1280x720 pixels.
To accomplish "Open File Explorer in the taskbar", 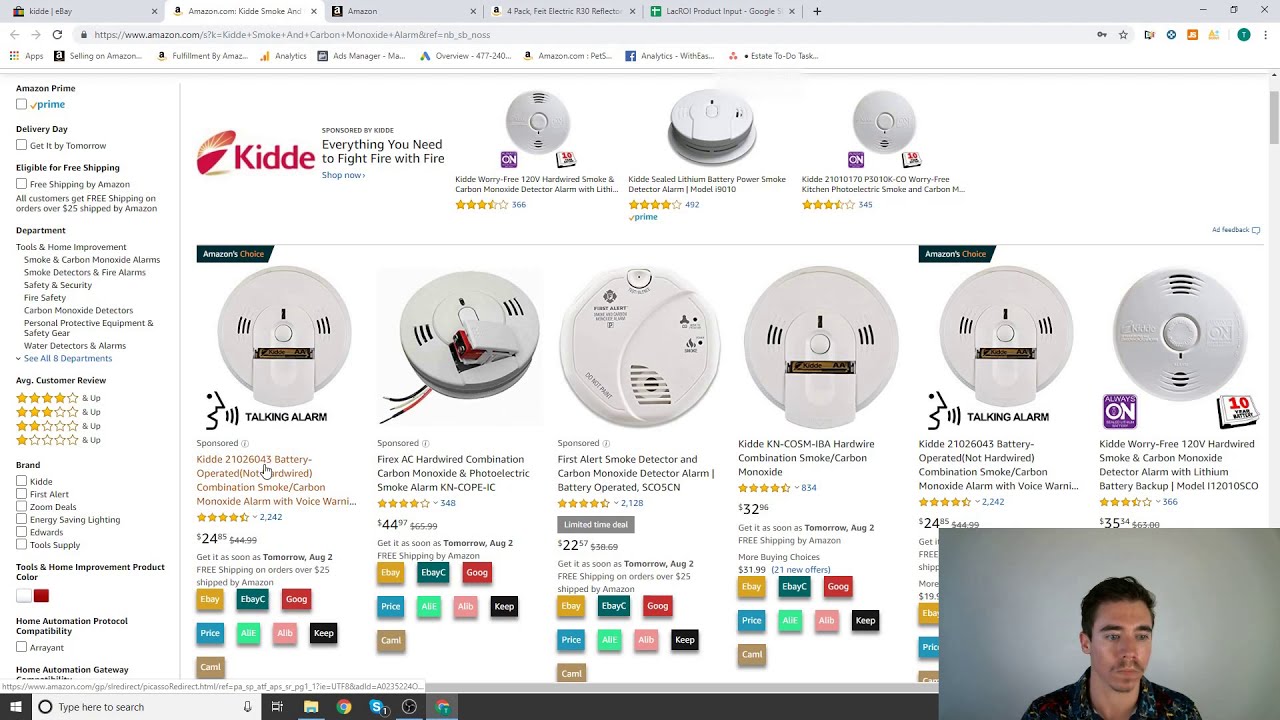I will coord(311,707).
